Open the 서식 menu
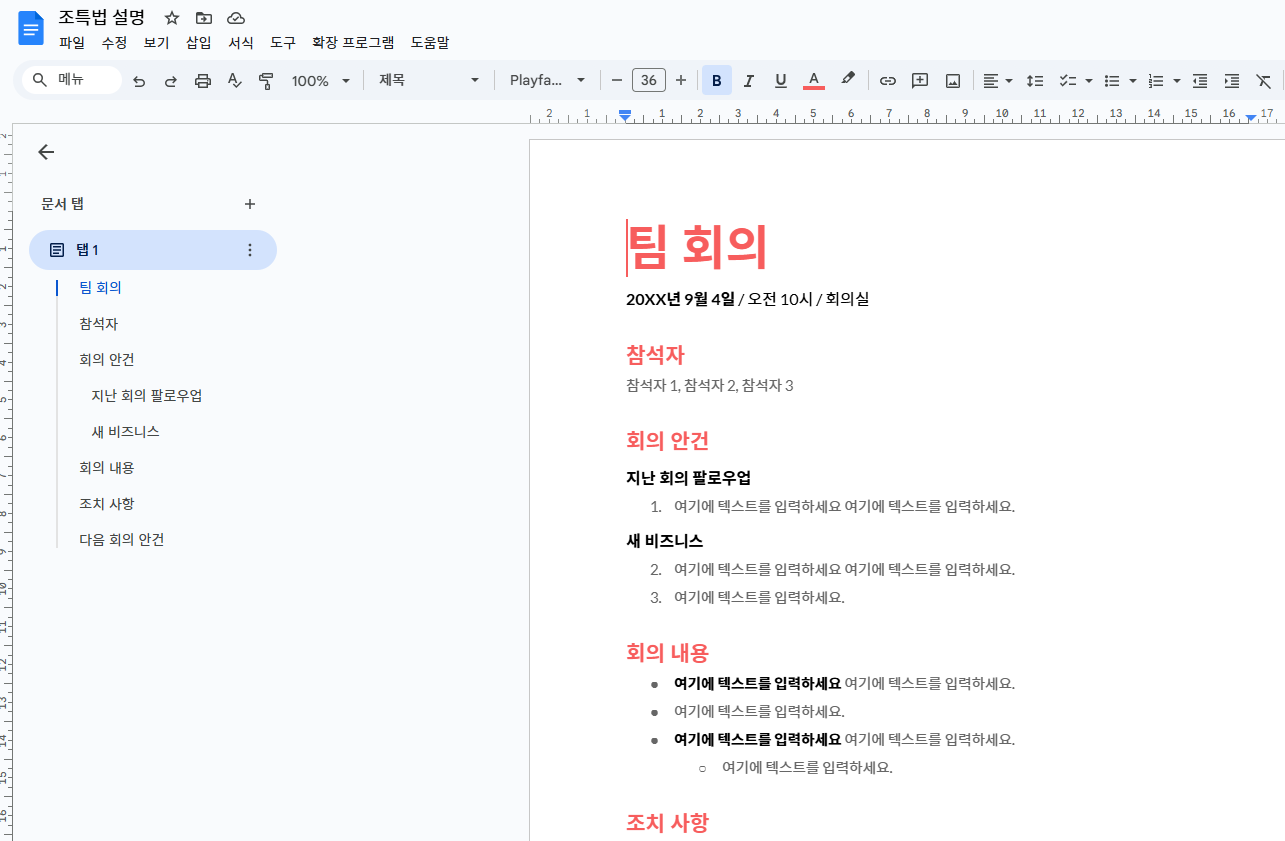 coord(241,43)
